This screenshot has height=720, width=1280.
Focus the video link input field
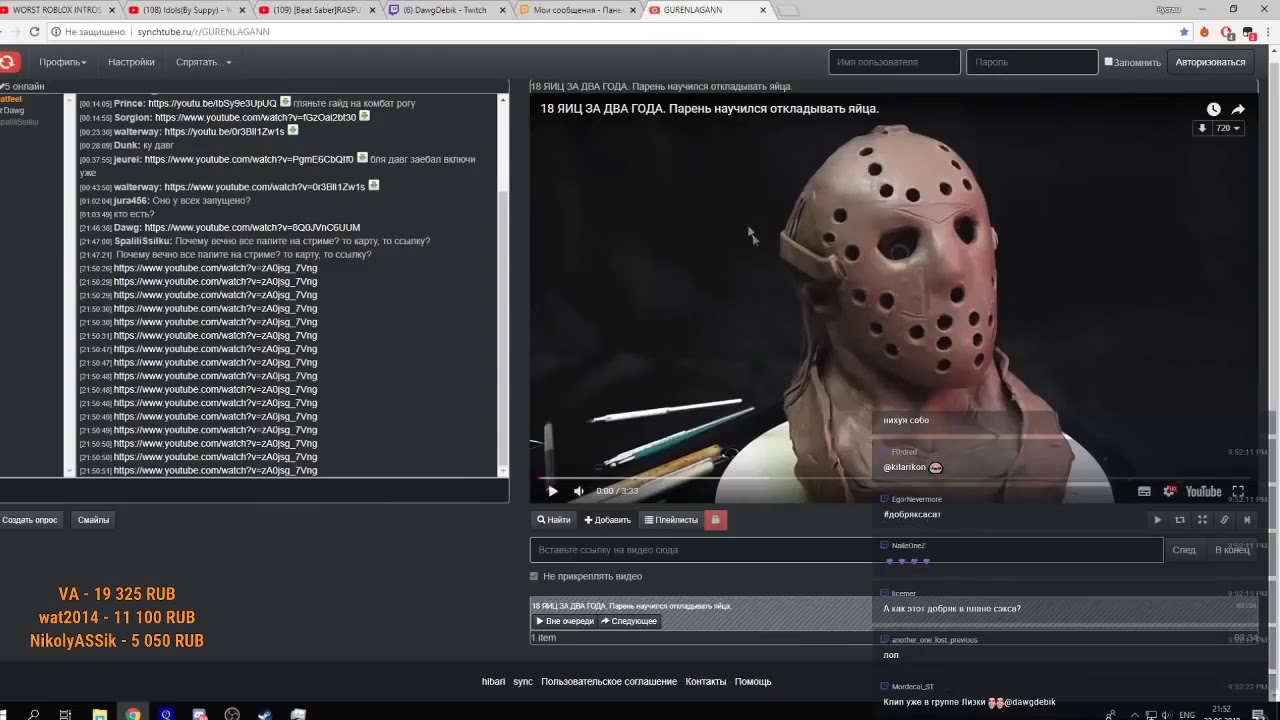[846, 550]
